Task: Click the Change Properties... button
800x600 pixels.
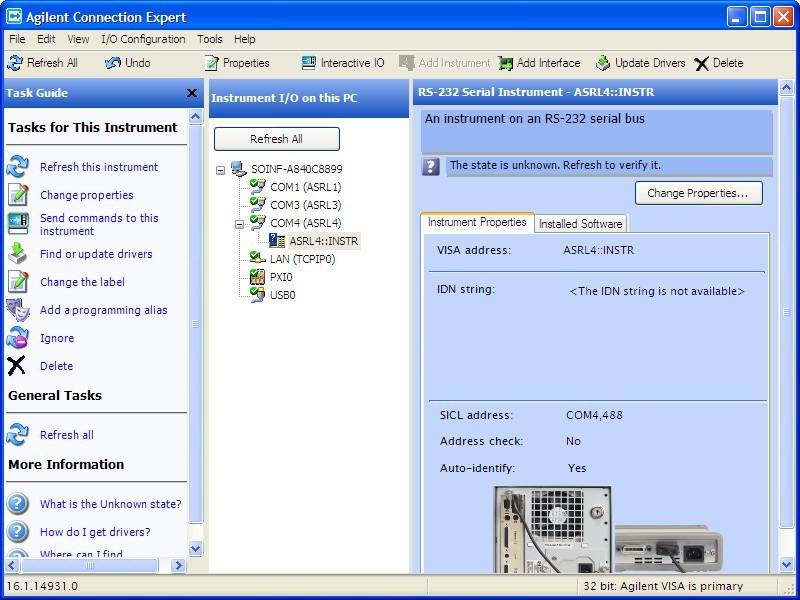Action: [698, 193]
